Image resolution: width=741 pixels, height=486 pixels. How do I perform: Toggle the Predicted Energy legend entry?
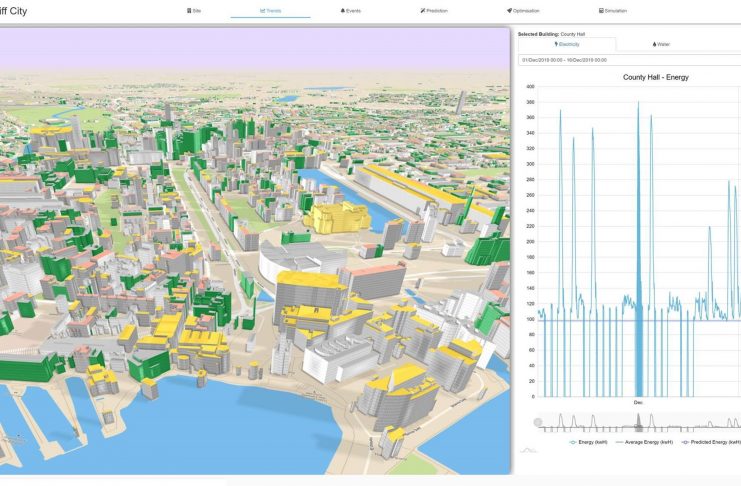[712, 441]
